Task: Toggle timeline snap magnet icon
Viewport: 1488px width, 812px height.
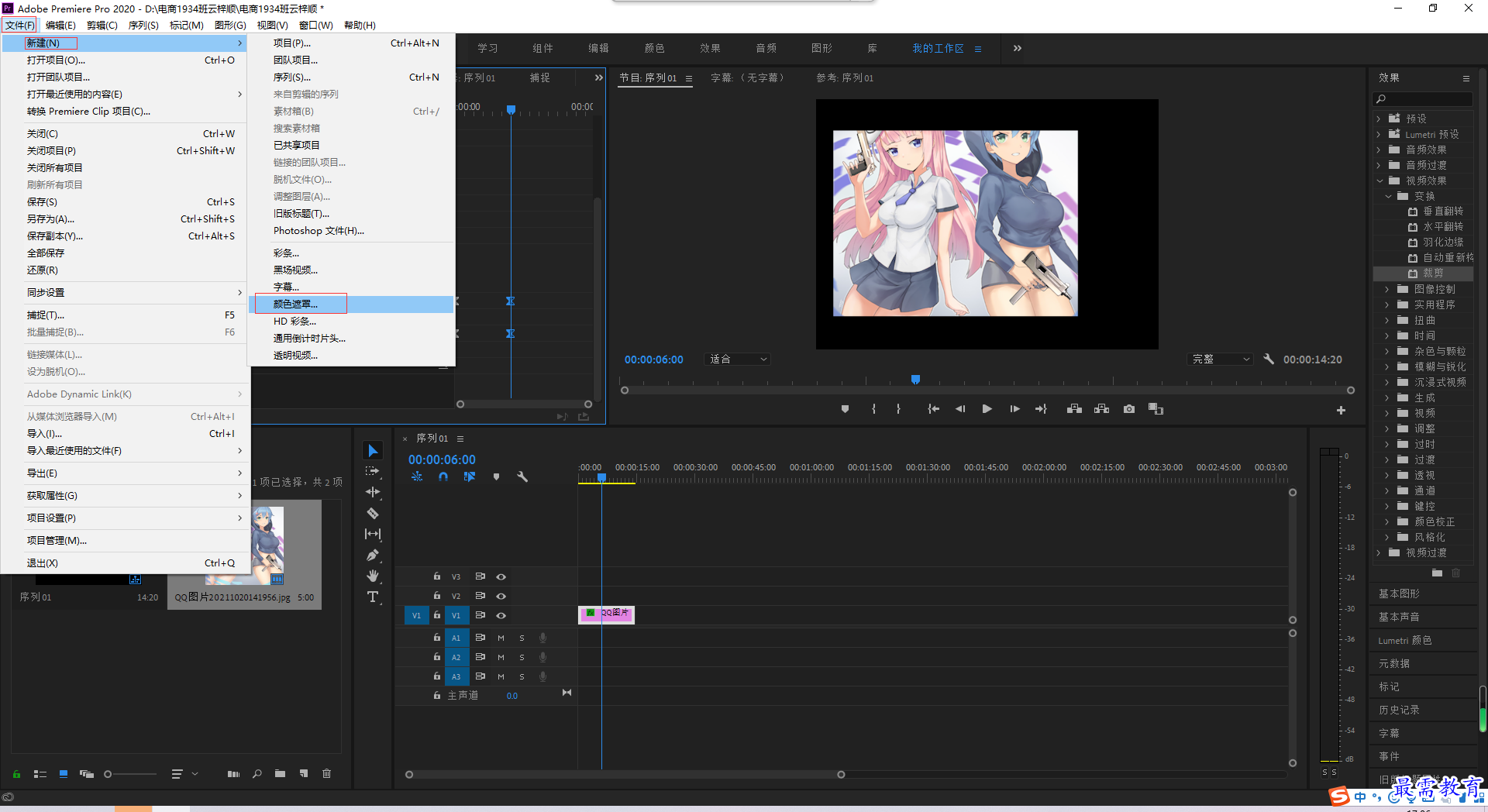Action: pyautogui.click(x=443, y=477)
